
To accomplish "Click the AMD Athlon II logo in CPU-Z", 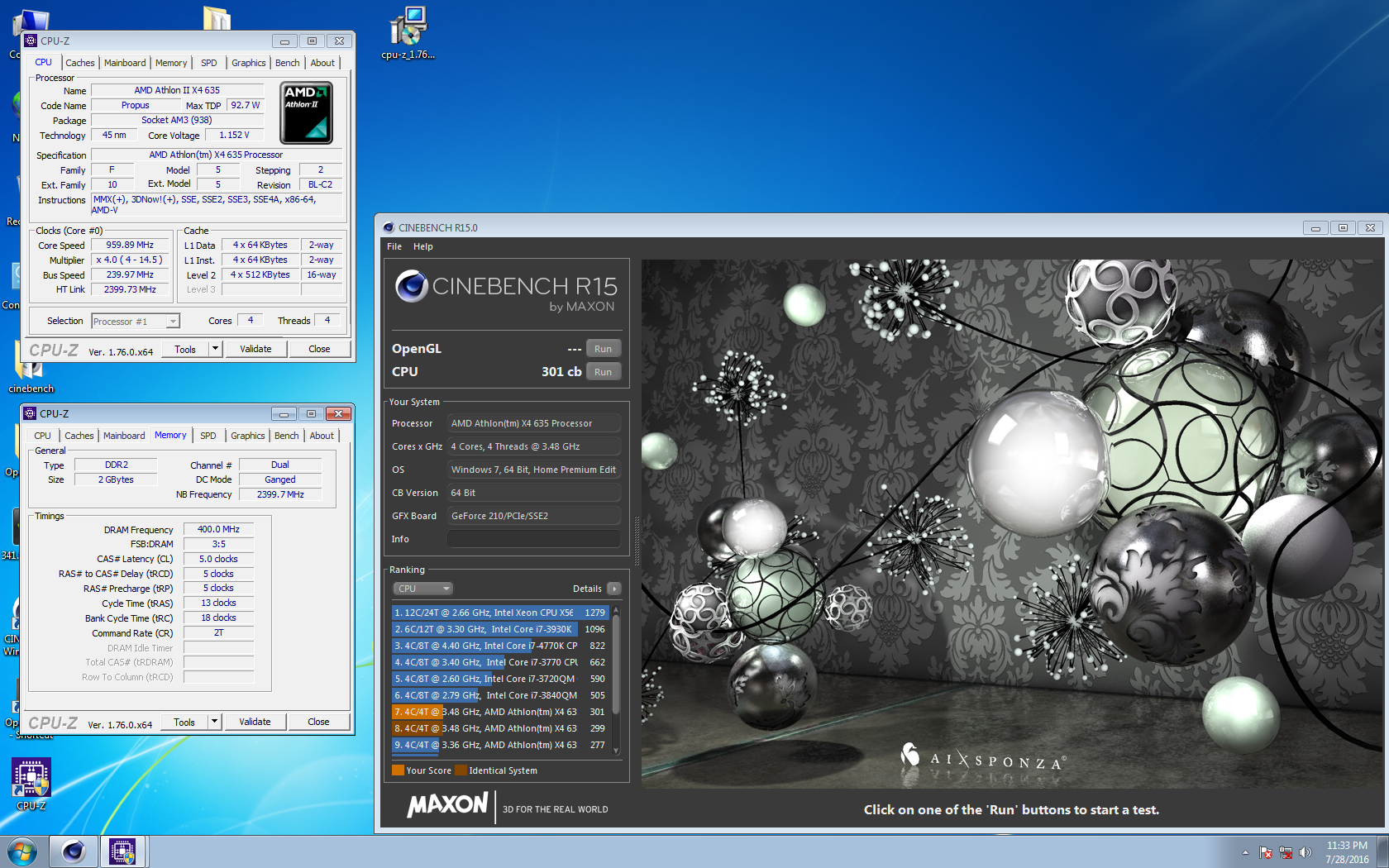I will (x=307, y=112).
